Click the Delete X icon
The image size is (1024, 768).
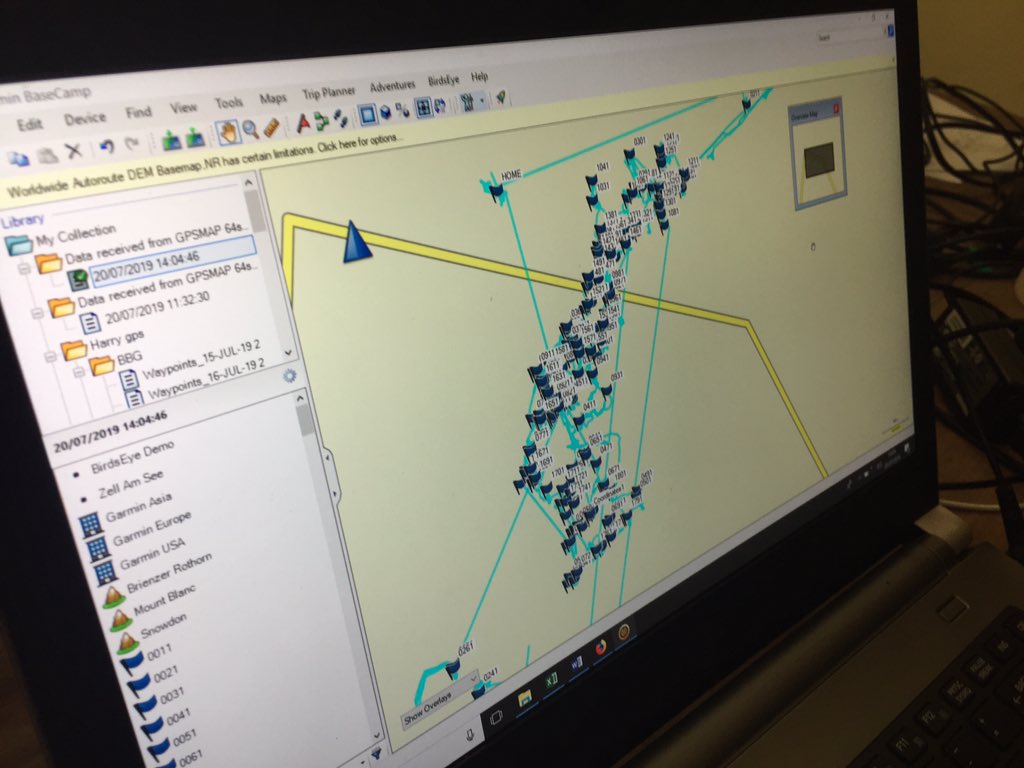(74, 151)
